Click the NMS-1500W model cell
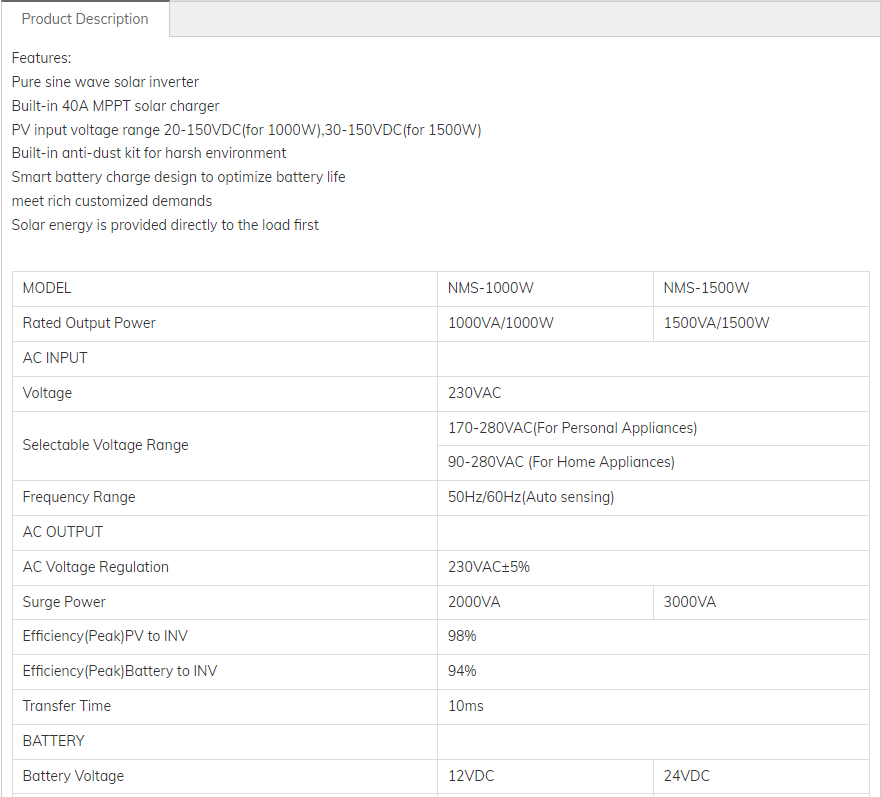Viewport: 881px width, 797px height. click(707, 288)
